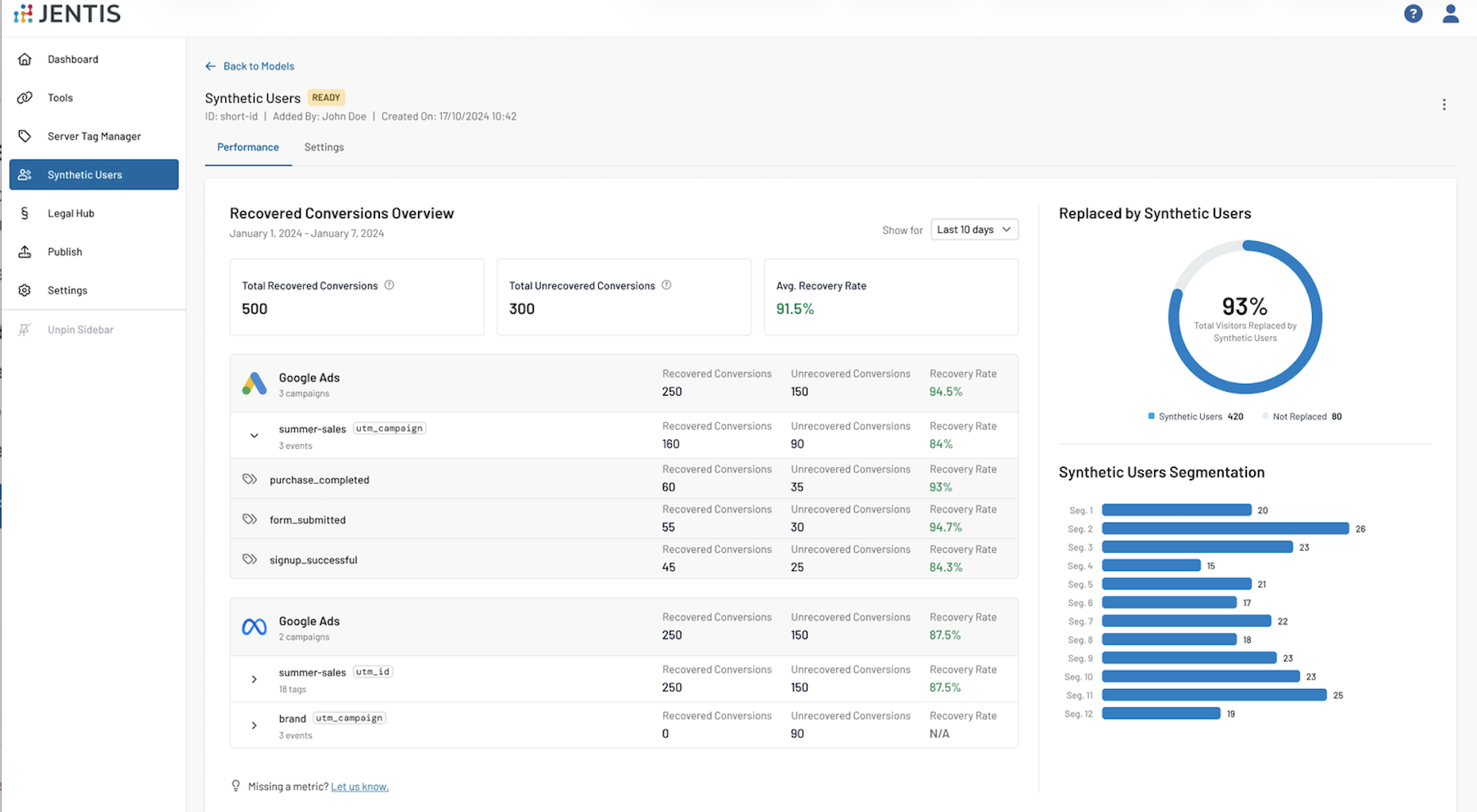This screenshot has height=812, width=1477.
Task: Click the Total Recovered Conversions info icon
Action: tap(389, 285)
